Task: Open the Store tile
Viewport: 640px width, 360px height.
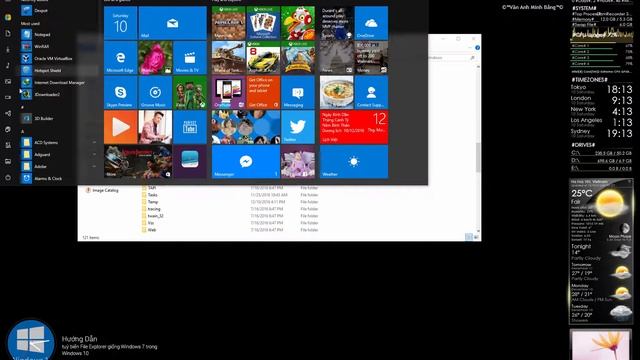Action: (138, 162)
